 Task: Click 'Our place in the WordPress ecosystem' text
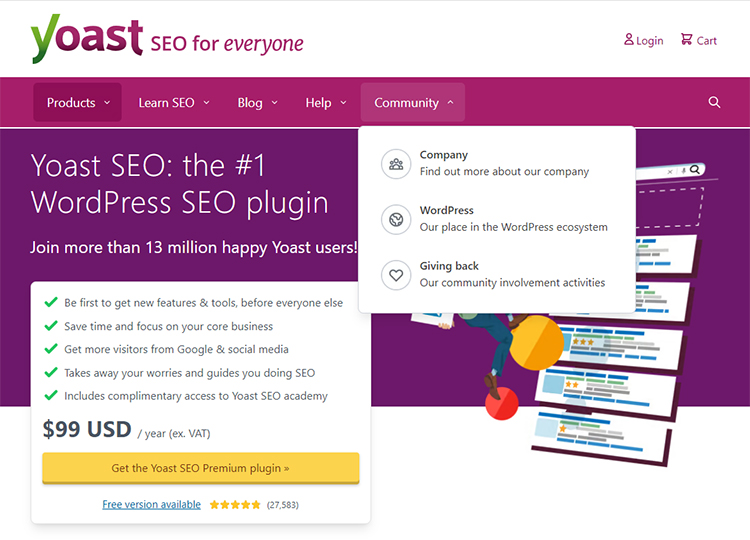514,227
